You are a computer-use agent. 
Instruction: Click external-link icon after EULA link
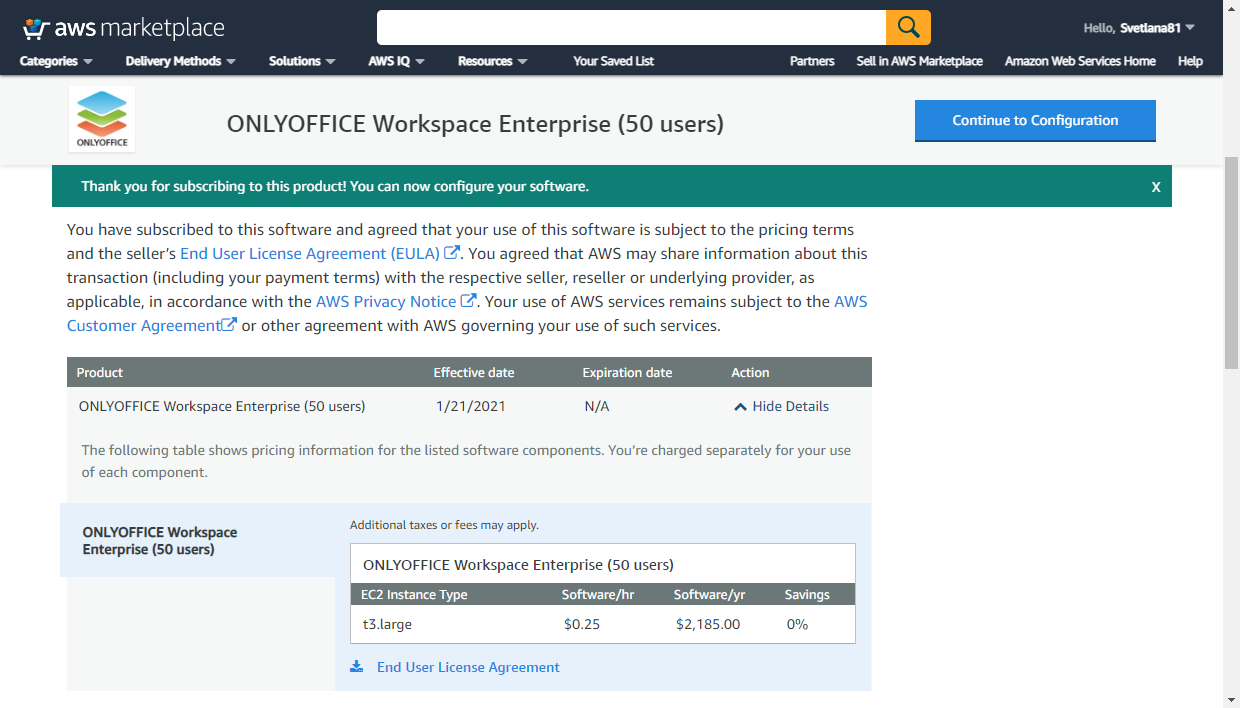[452, 253]
